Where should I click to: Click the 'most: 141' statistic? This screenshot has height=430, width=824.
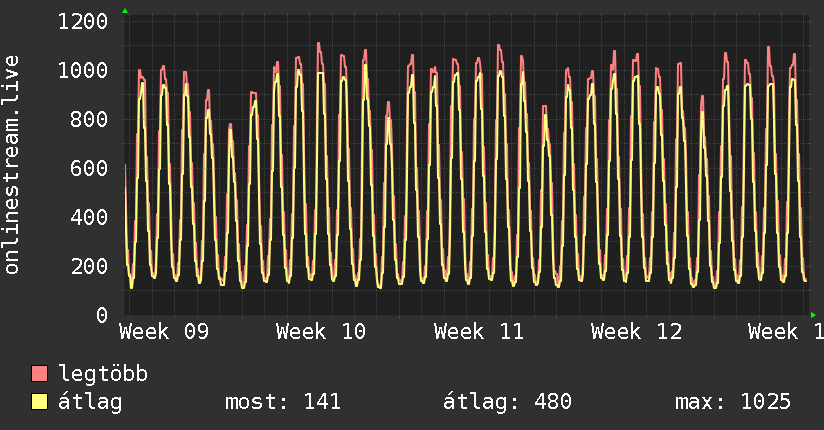point(283,402)
